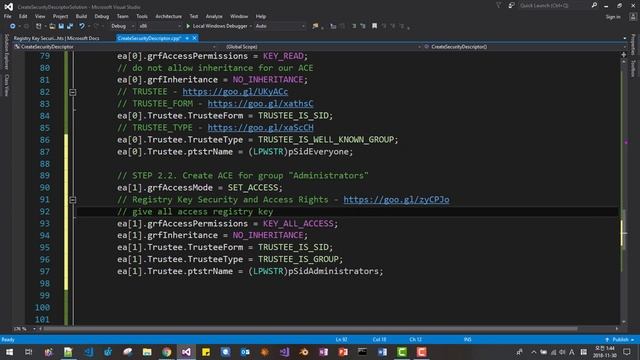Click KEY_ALL_ACCESS on line 93
This screenshot has width=640, height=360.
(298, 224)
